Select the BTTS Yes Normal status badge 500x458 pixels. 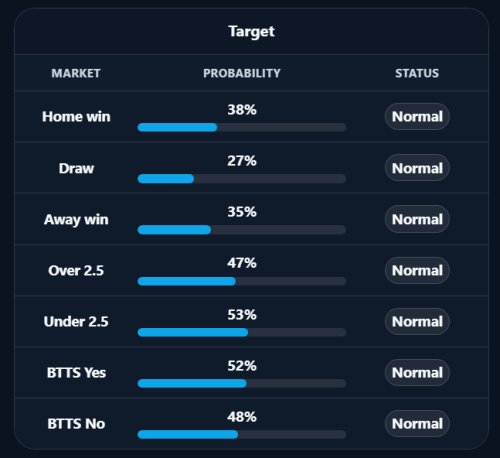pos(417,373)
